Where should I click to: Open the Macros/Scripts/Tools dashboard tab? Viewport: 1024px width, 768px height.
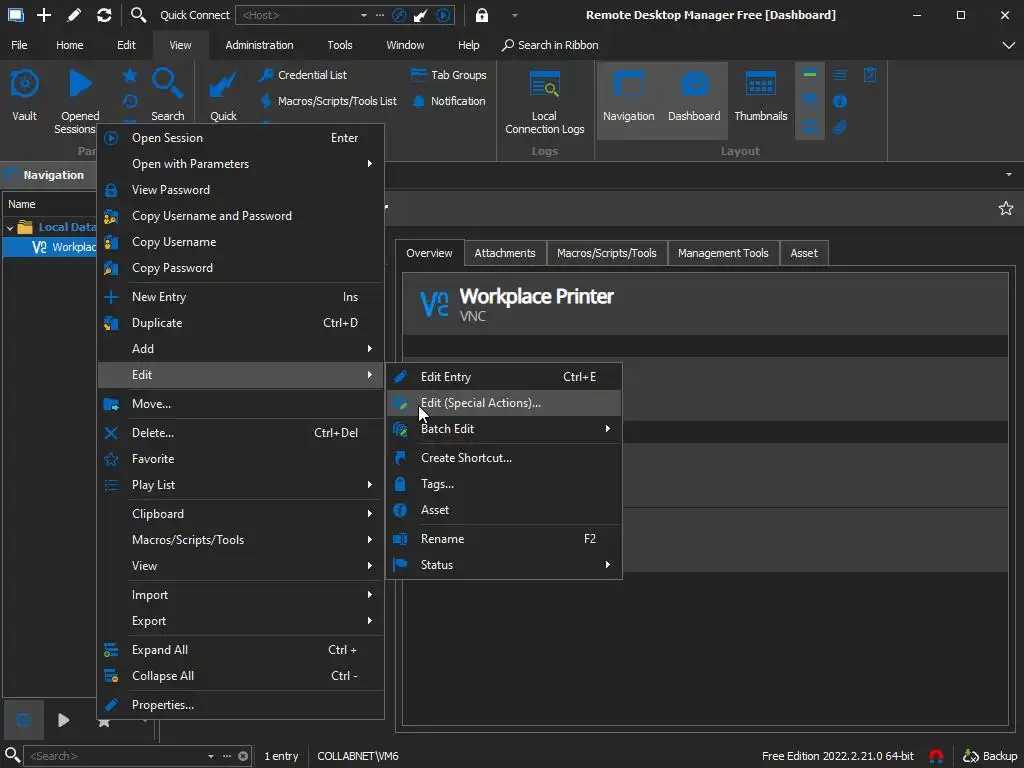click(606, 253)
